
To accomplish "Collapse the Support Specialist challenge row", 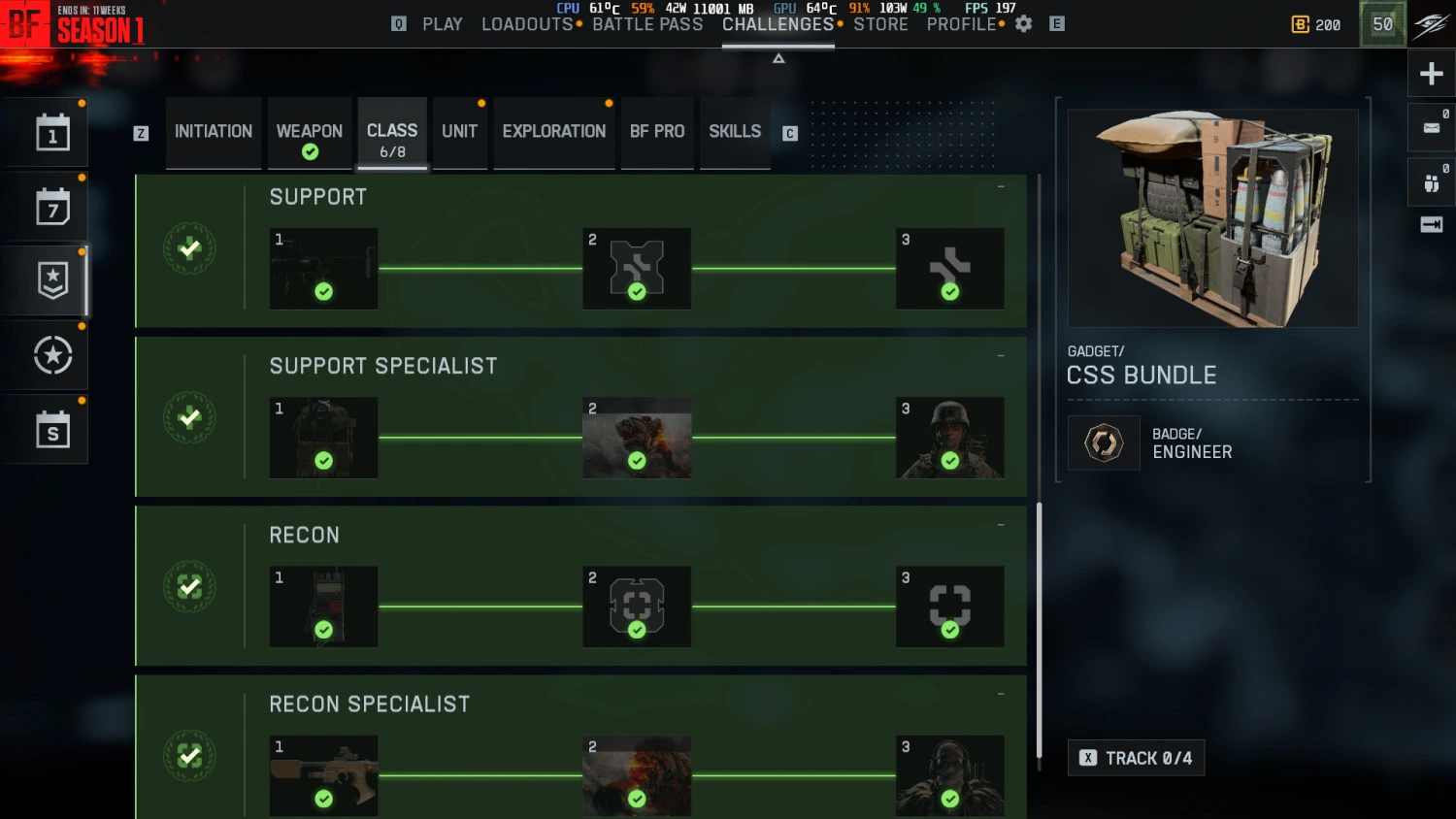I will click(x=1001, y=355).
